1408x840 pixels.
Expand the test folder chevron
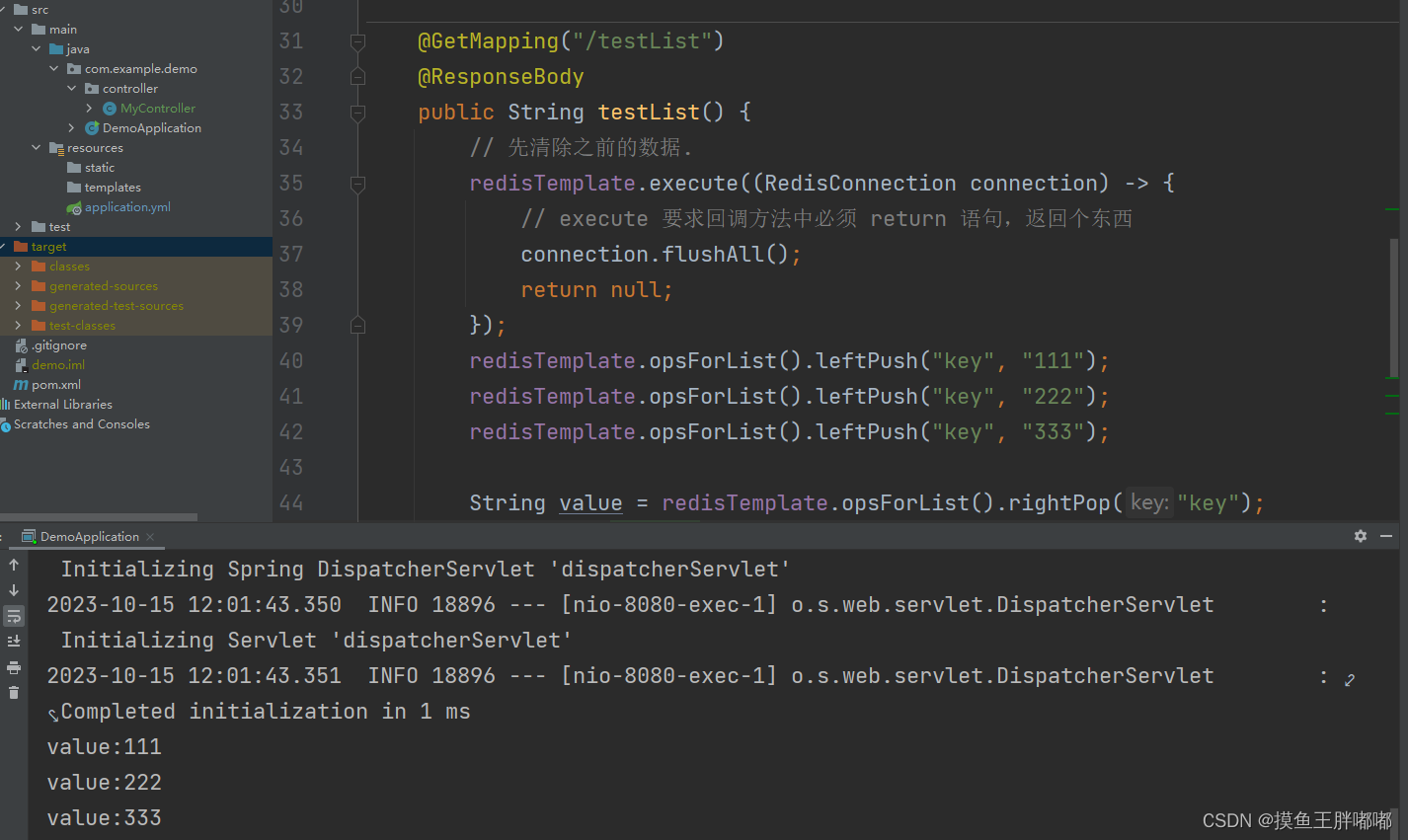(x=19, y=227)
